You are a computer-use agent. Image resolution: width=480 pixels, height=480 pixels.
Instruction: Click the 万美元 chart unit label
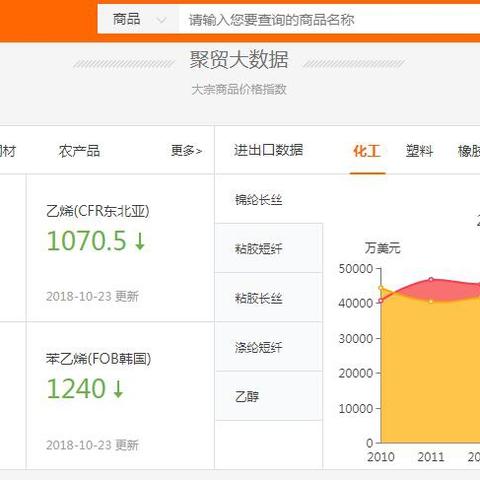click(382, 248)
